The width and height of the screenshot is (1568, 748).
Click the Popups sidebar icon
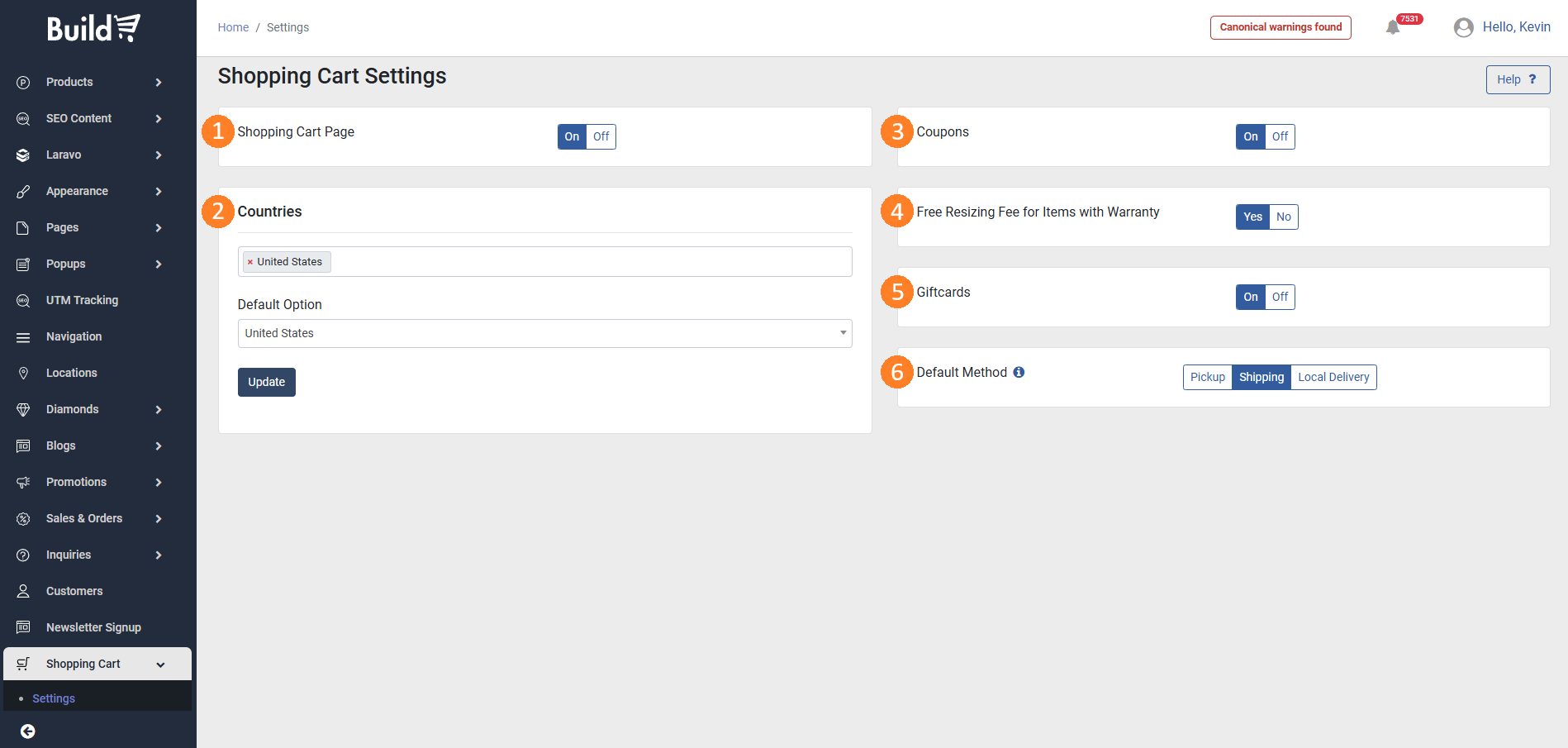pos(23,264)
